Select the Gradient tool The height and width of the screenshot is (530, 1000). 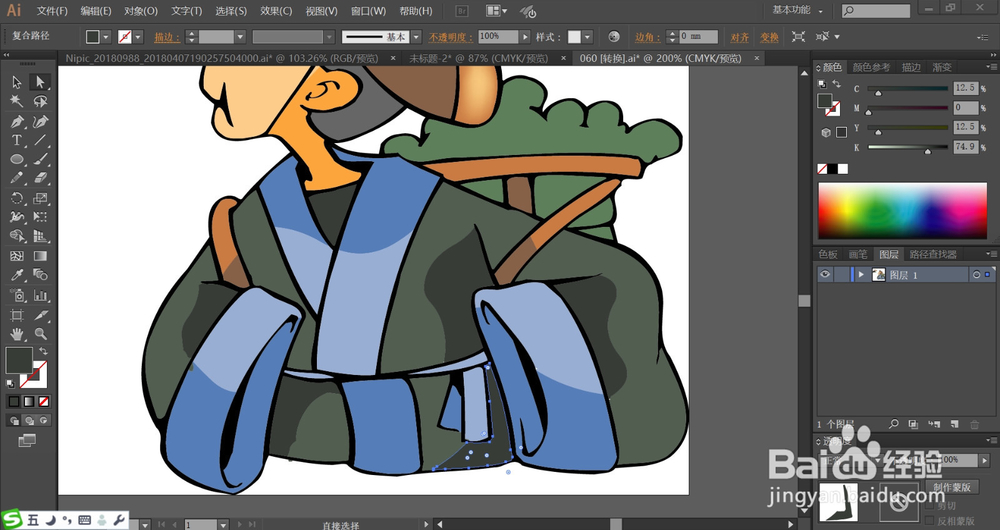40,256
